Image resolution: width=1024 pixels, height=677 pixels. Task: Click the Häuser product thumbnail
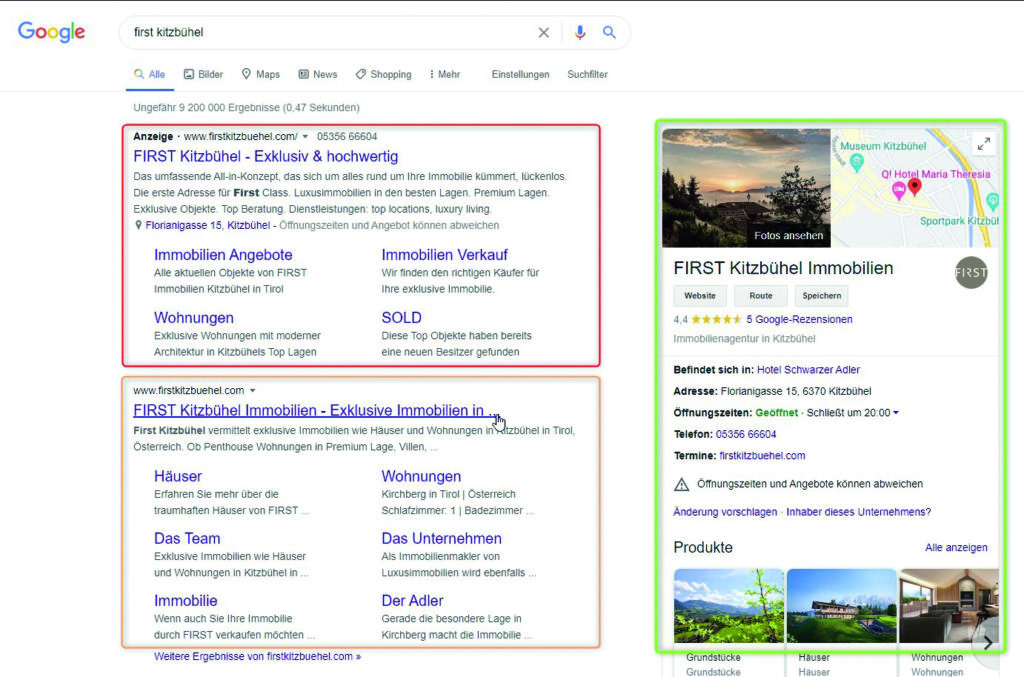pyautogui.click(x=841, y=606)
